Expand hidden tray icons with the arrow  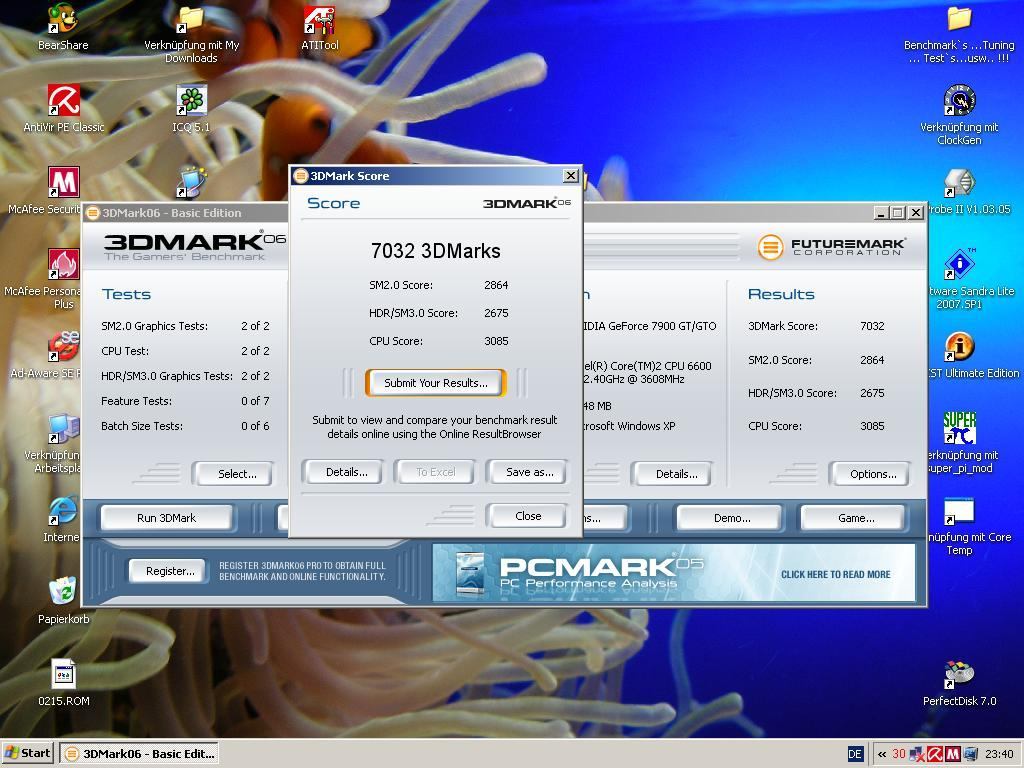882,754
